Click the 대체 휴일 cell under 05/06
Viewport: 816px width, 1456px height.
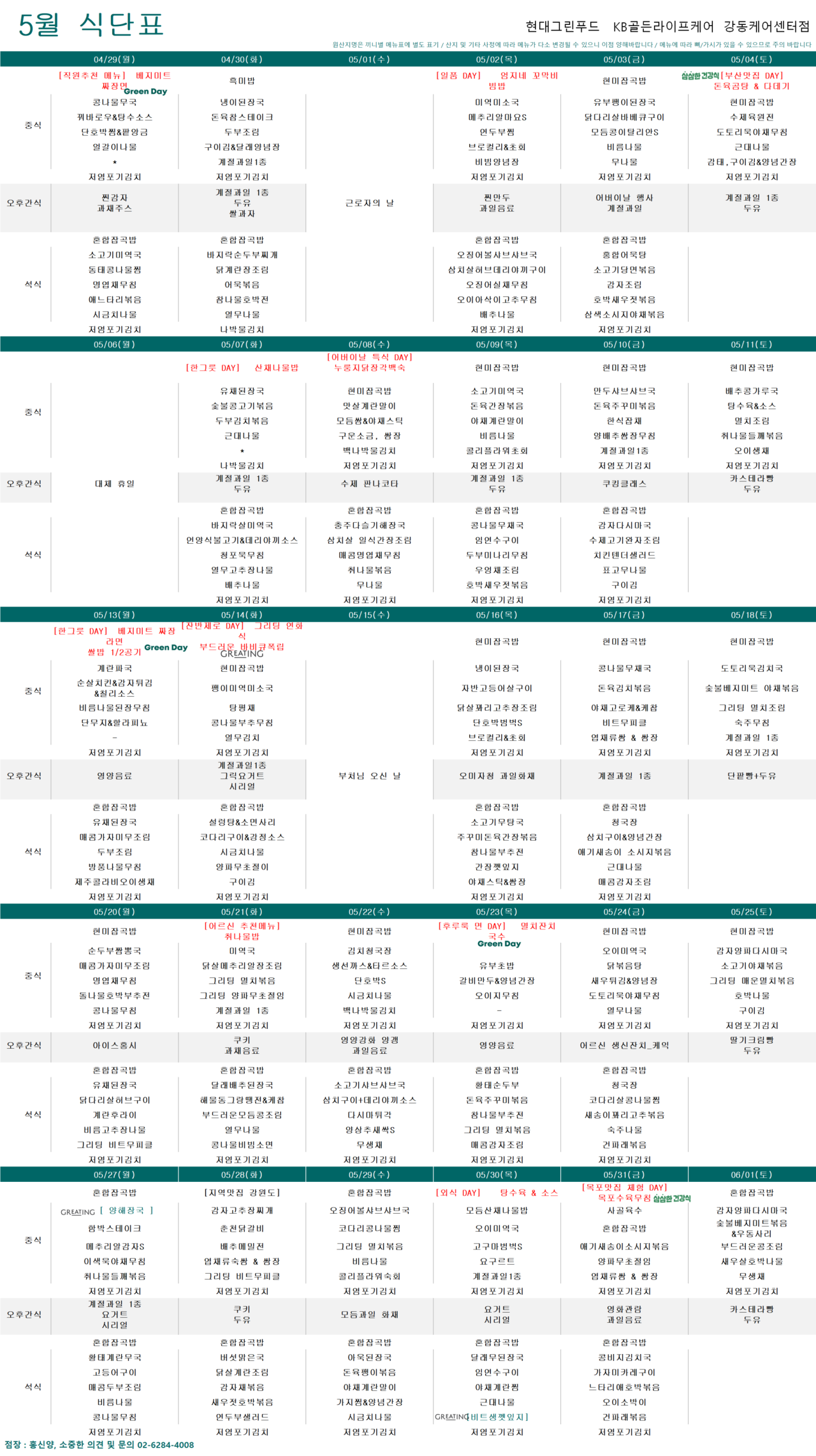pyautogui.click(x=115, y=483)
